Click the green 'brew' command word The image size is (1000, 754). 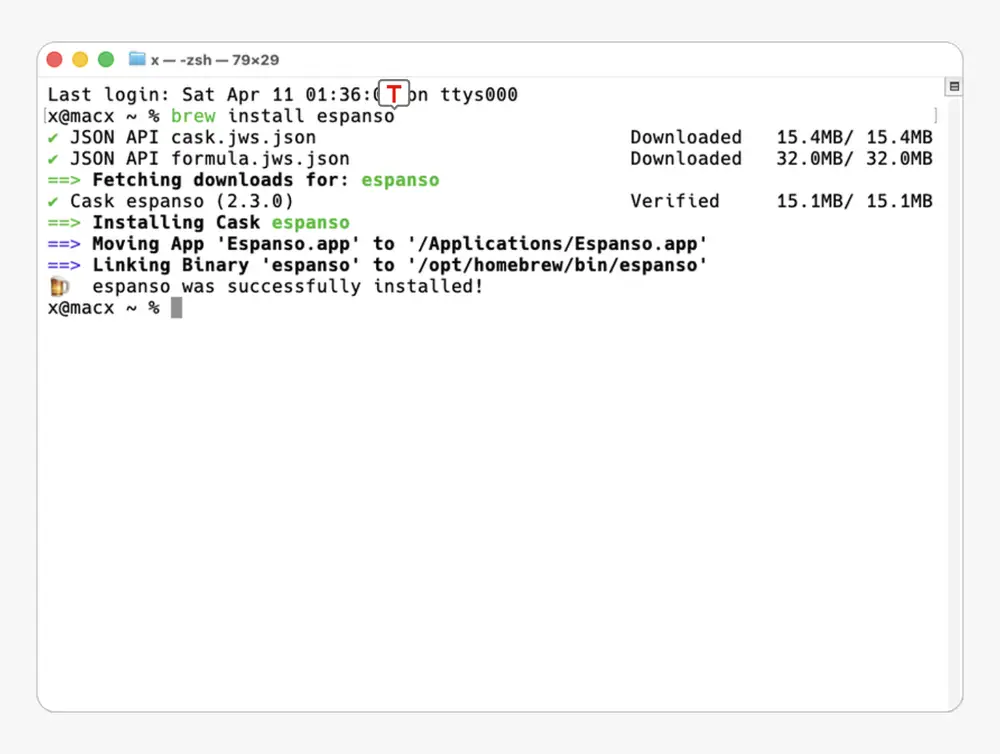[x=193, y=116]
